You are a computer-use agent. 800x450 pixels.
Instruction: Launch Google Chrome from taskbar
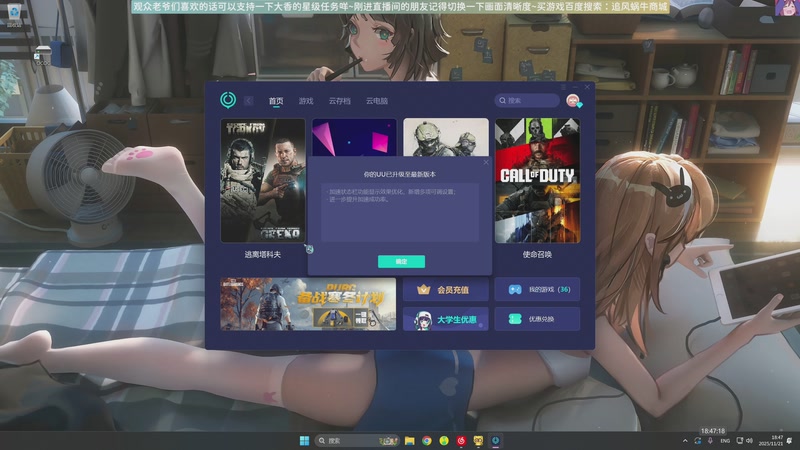click(427, 441)
